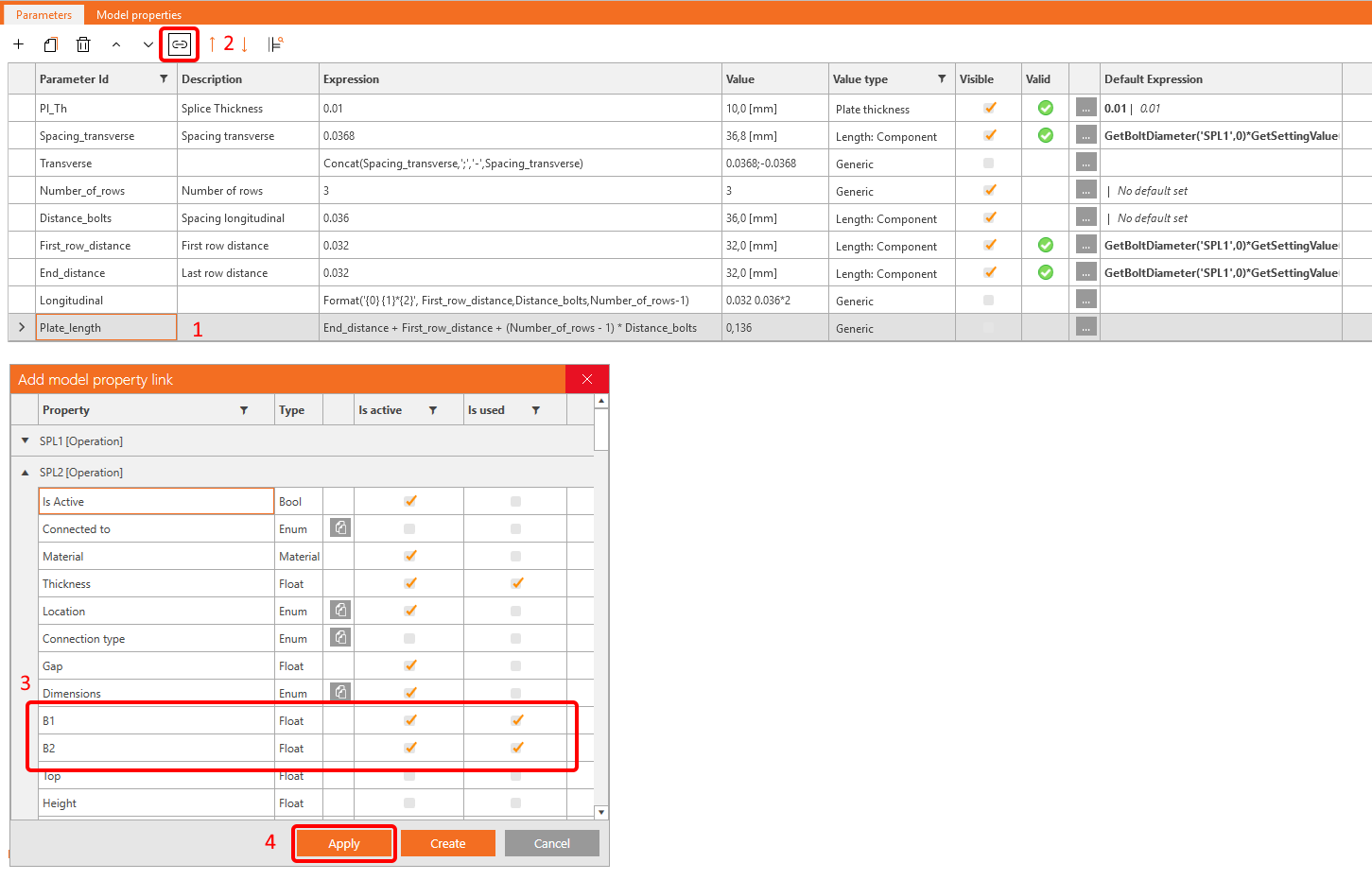The image size is (1372, 880).
Task: Click the add parameter plus icon
Action: 18,44
